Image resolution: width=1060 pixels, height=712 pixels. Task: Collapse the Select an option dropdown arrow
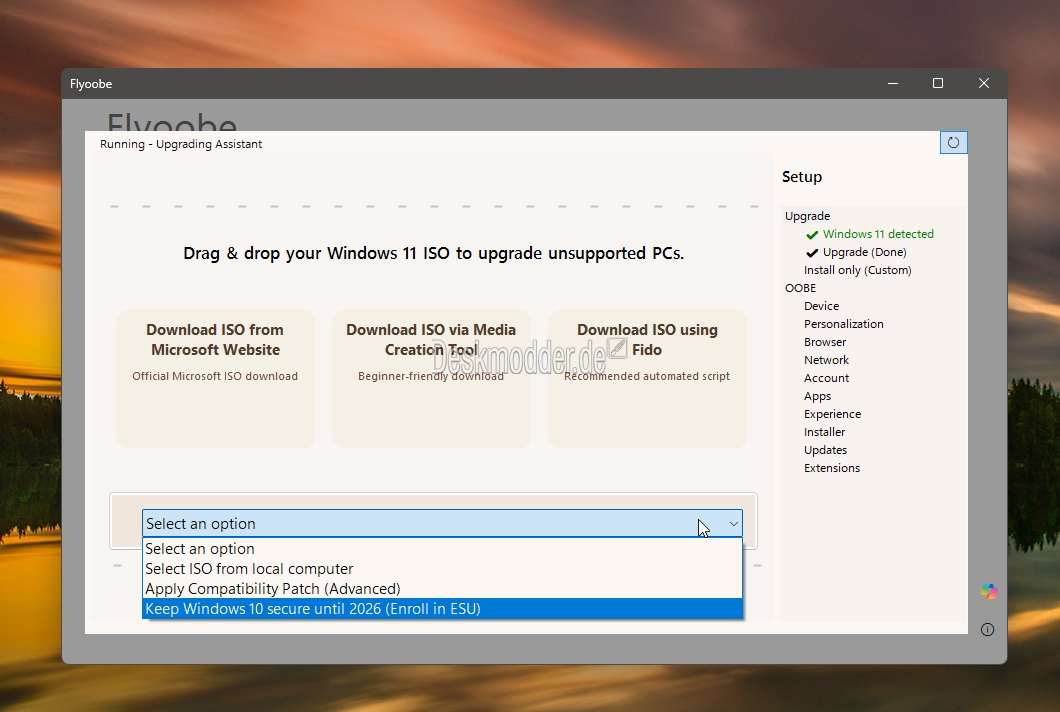click(x=733, y=523)
